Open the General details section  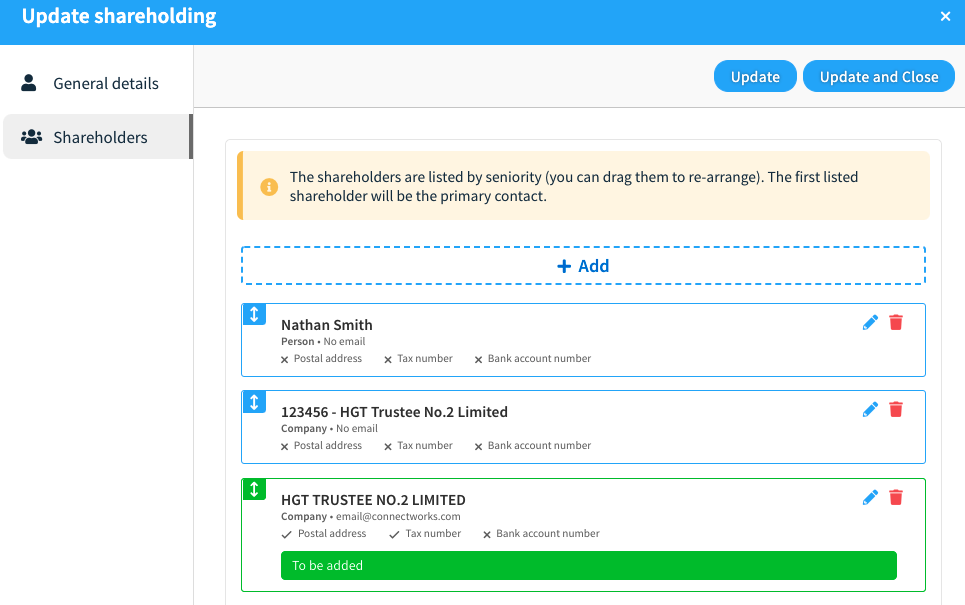(97, 83)
